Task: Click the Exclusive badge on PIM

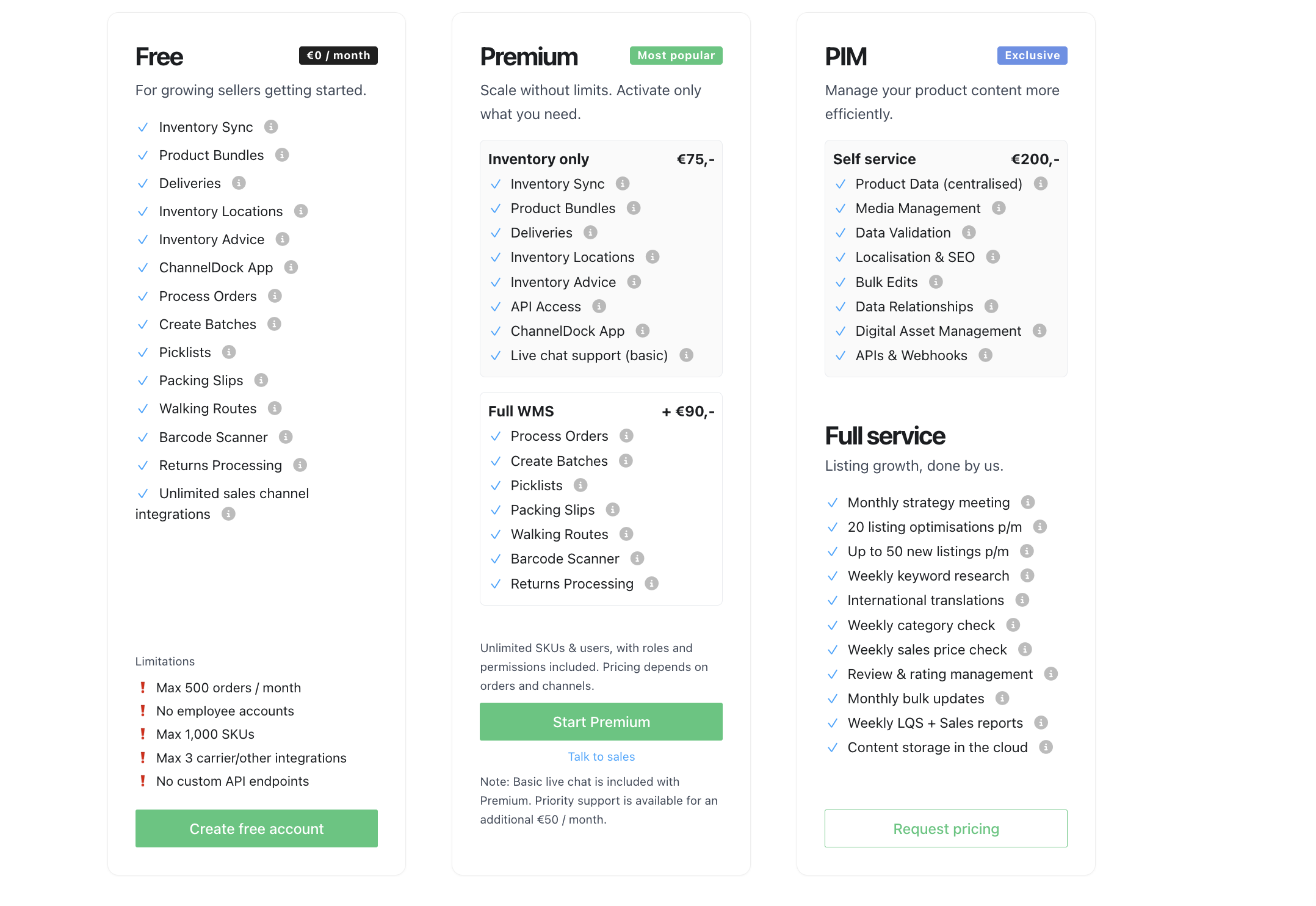Action: click(1032, 56)
